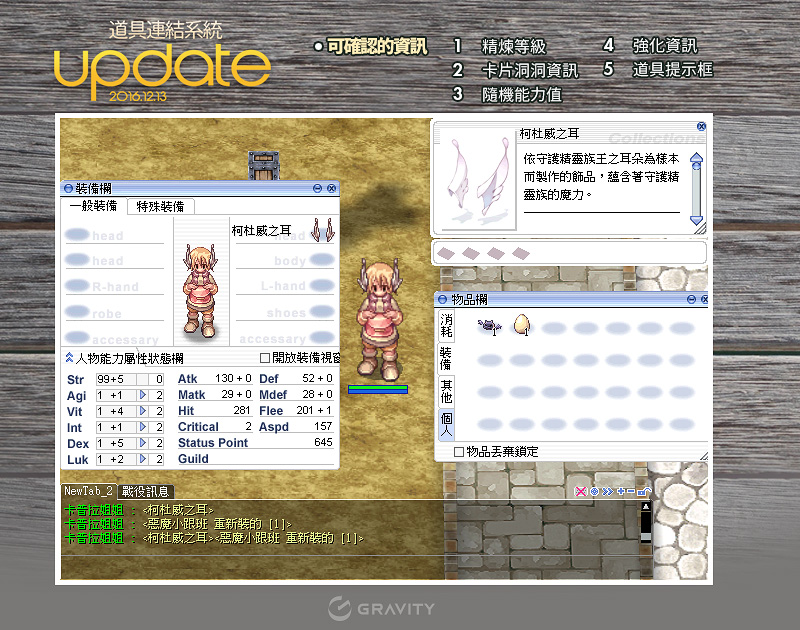Increase the Agi stat with its arrow
Viewport: 800px width, 630px height.
(x=142, y=396)
